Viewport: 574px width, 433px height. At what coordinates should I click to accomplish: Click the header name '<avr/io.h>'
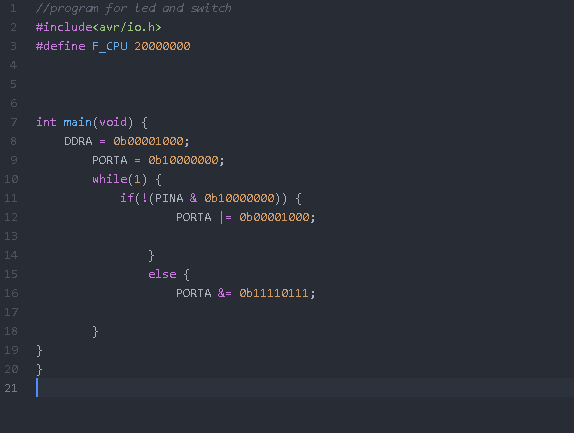[127, 27]
